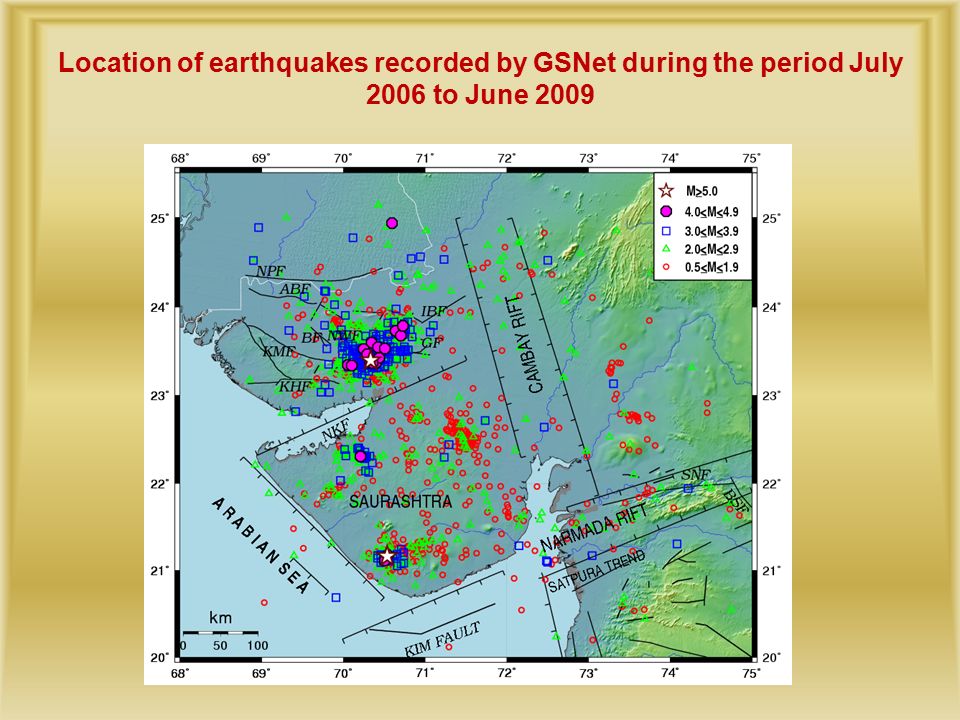Click the 'BSF' fault label
The image size is (960, 720).
tap(735, 500)
